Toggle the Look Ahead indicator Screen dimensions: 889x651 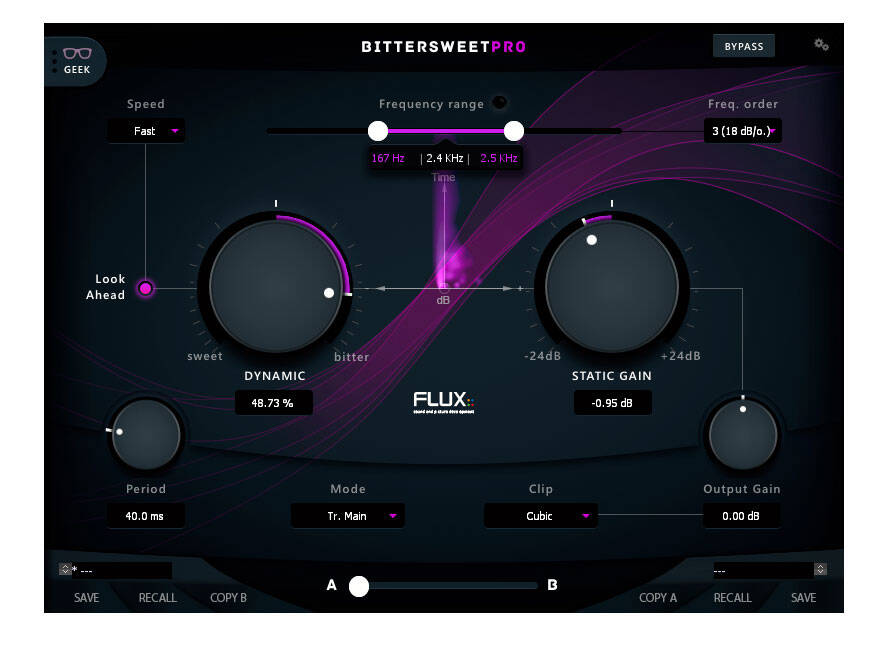pyautogui.click(x=145, y=289)
